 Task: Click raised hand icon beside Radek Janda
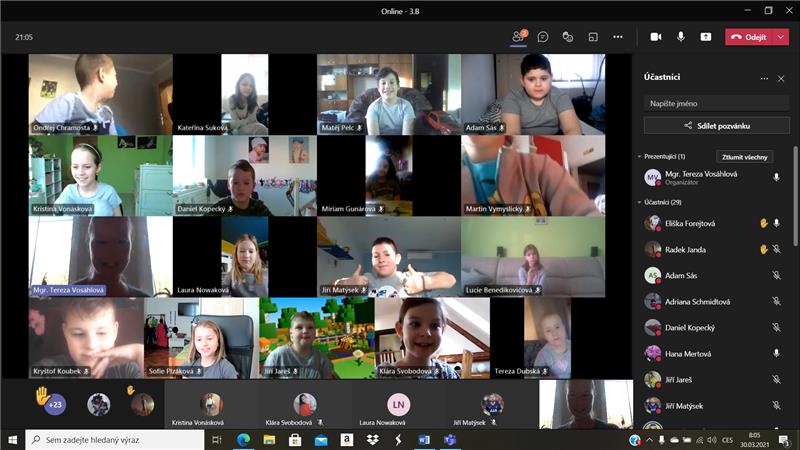764,249
